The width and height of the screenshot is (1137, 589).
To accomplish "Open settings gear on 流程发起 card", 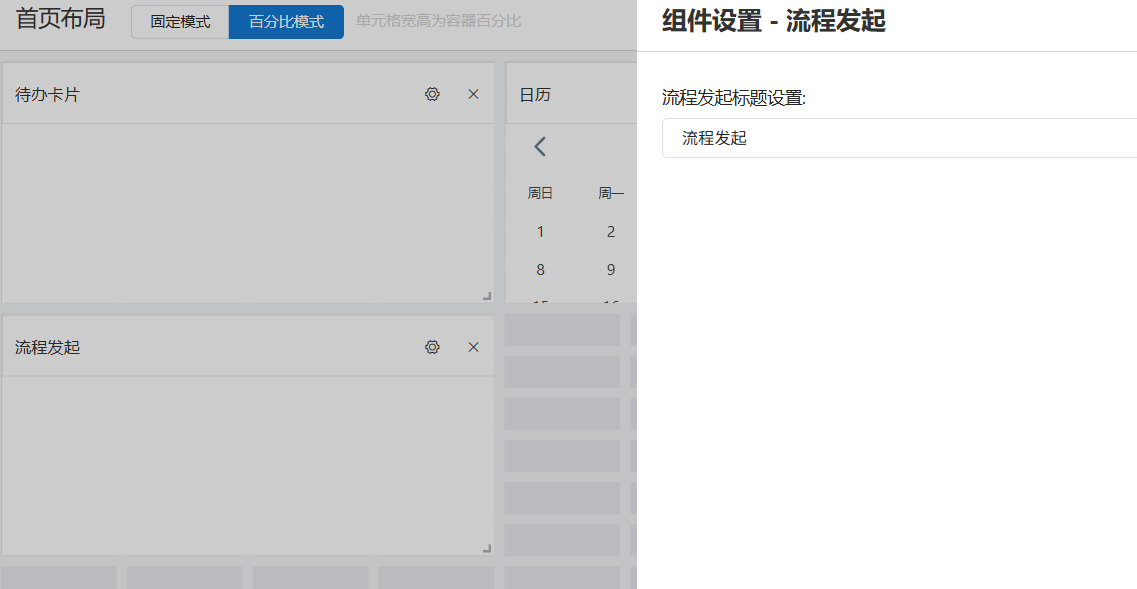I will click(x=432, y=347).
